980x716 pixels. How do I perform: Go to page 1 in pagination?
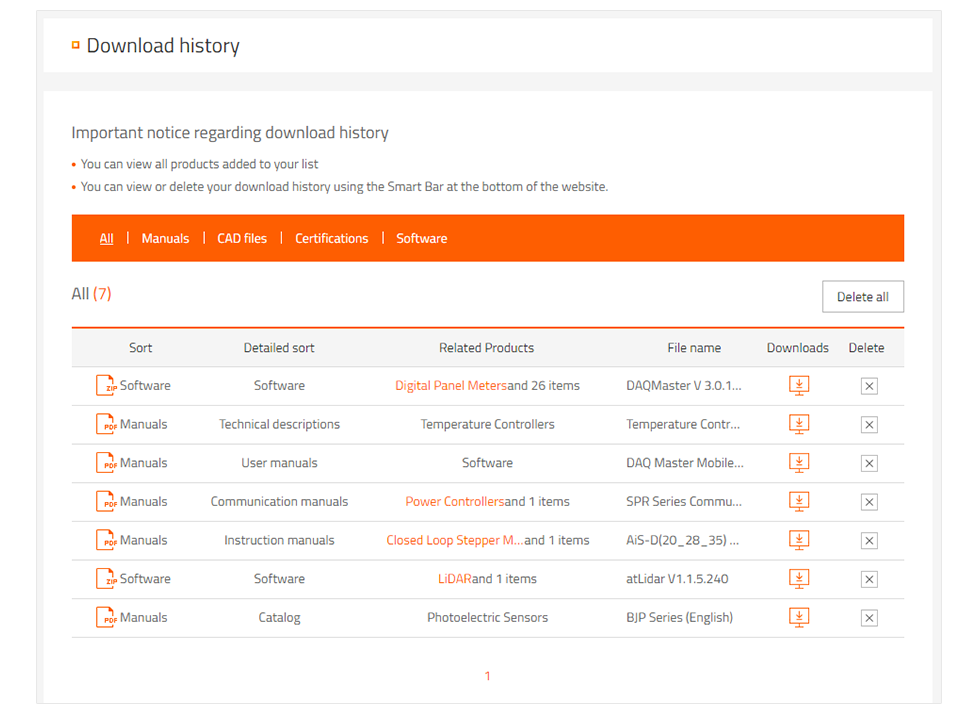tap(488, 676)
